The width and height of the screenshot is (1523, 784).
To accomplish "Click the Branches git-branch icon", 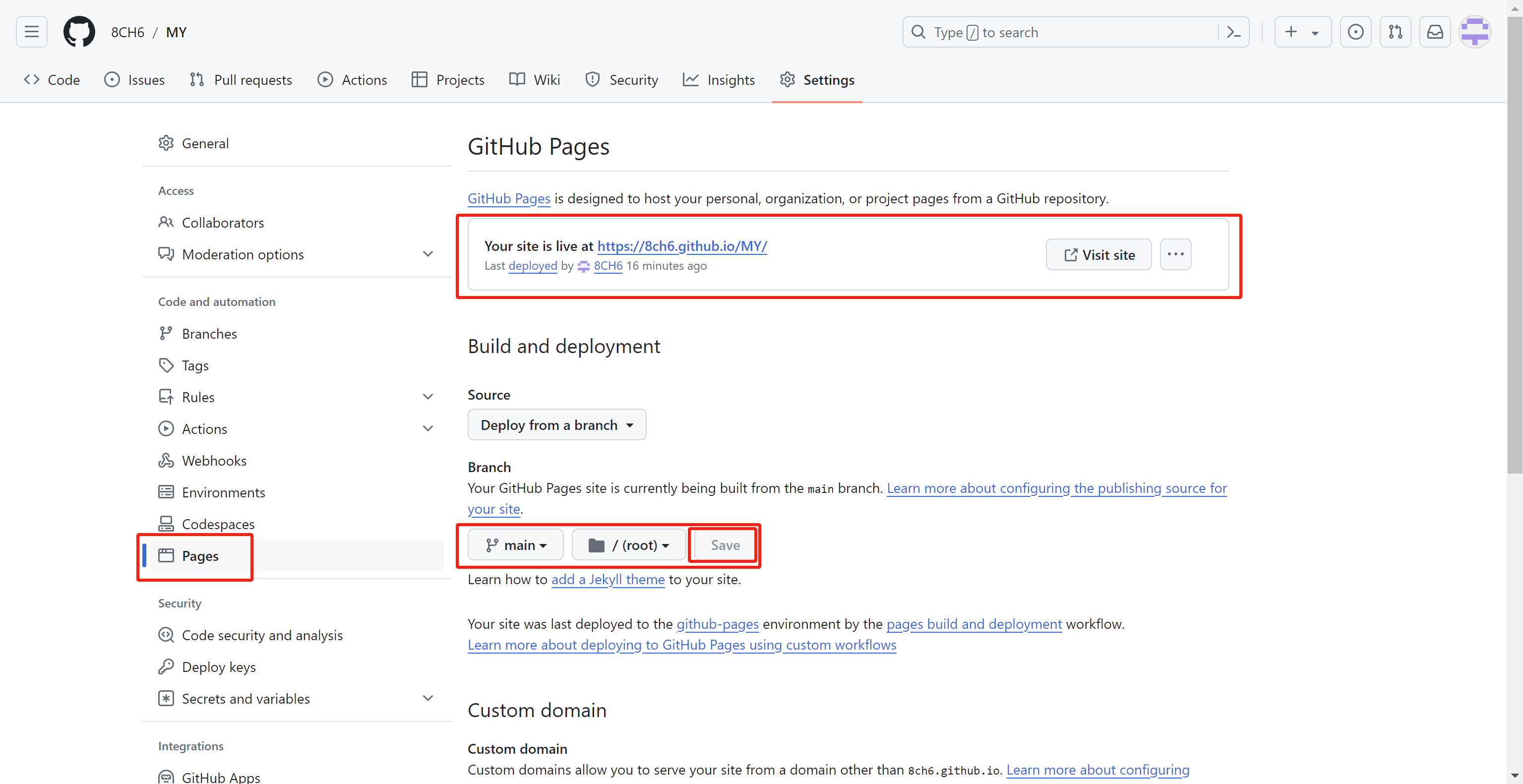I will [166, 333].
